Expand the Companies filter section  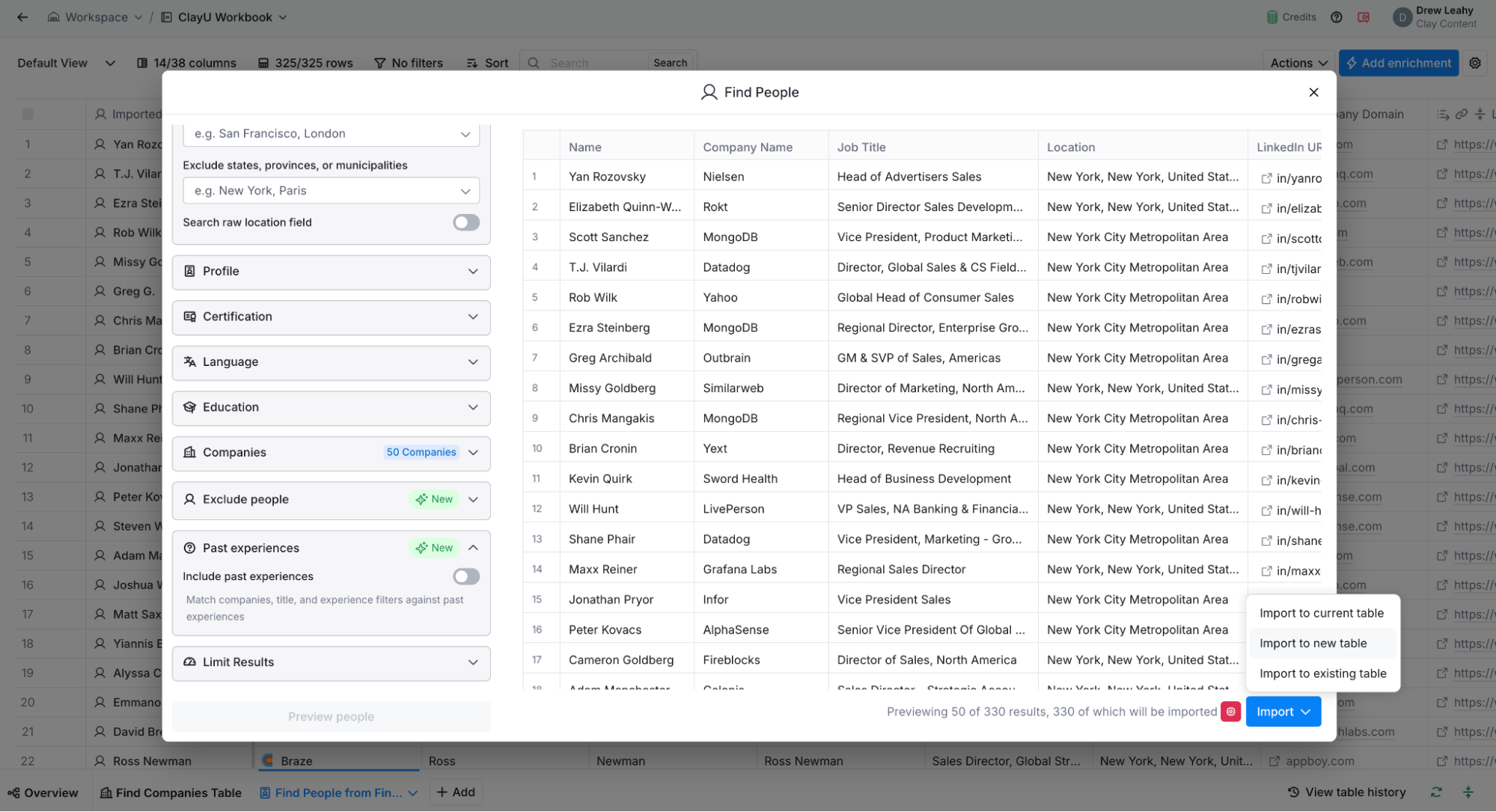(x=473, y=453)
